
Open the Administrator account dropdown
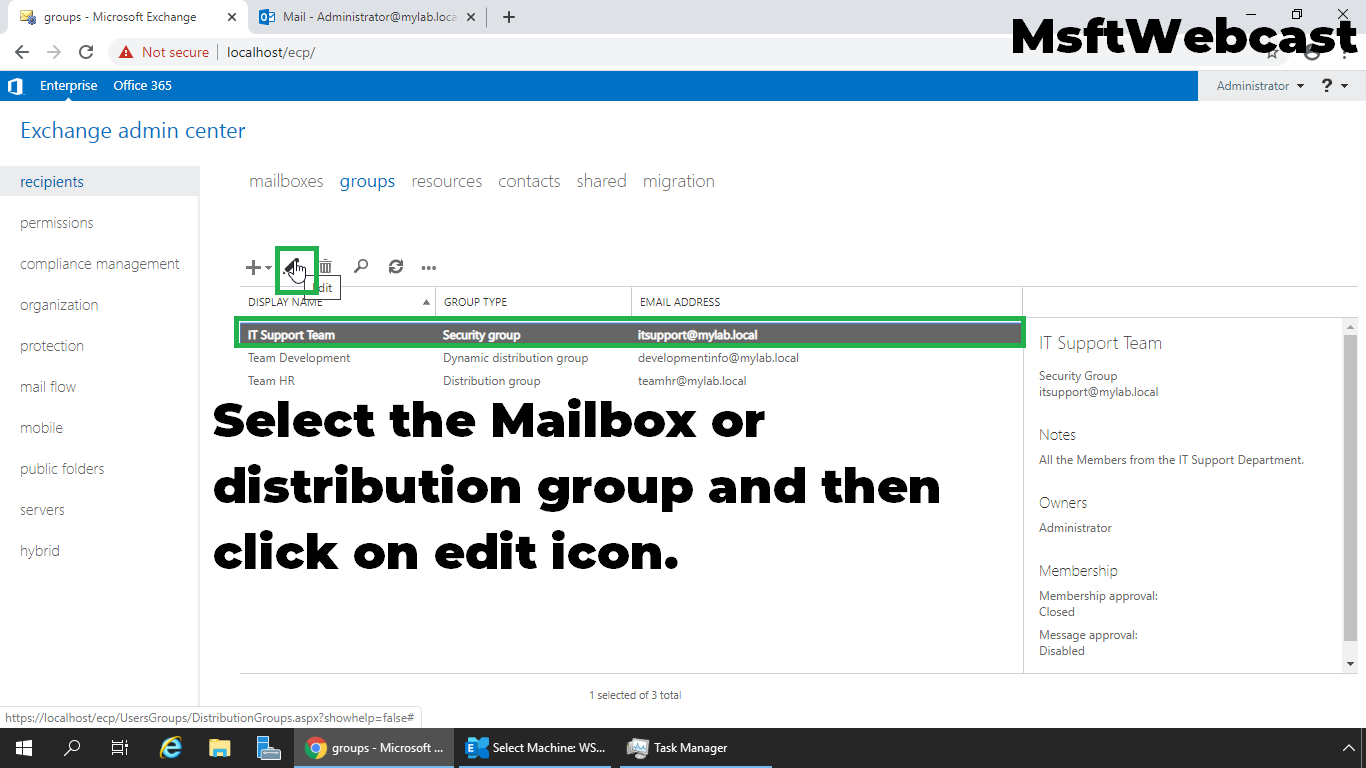1256,85
